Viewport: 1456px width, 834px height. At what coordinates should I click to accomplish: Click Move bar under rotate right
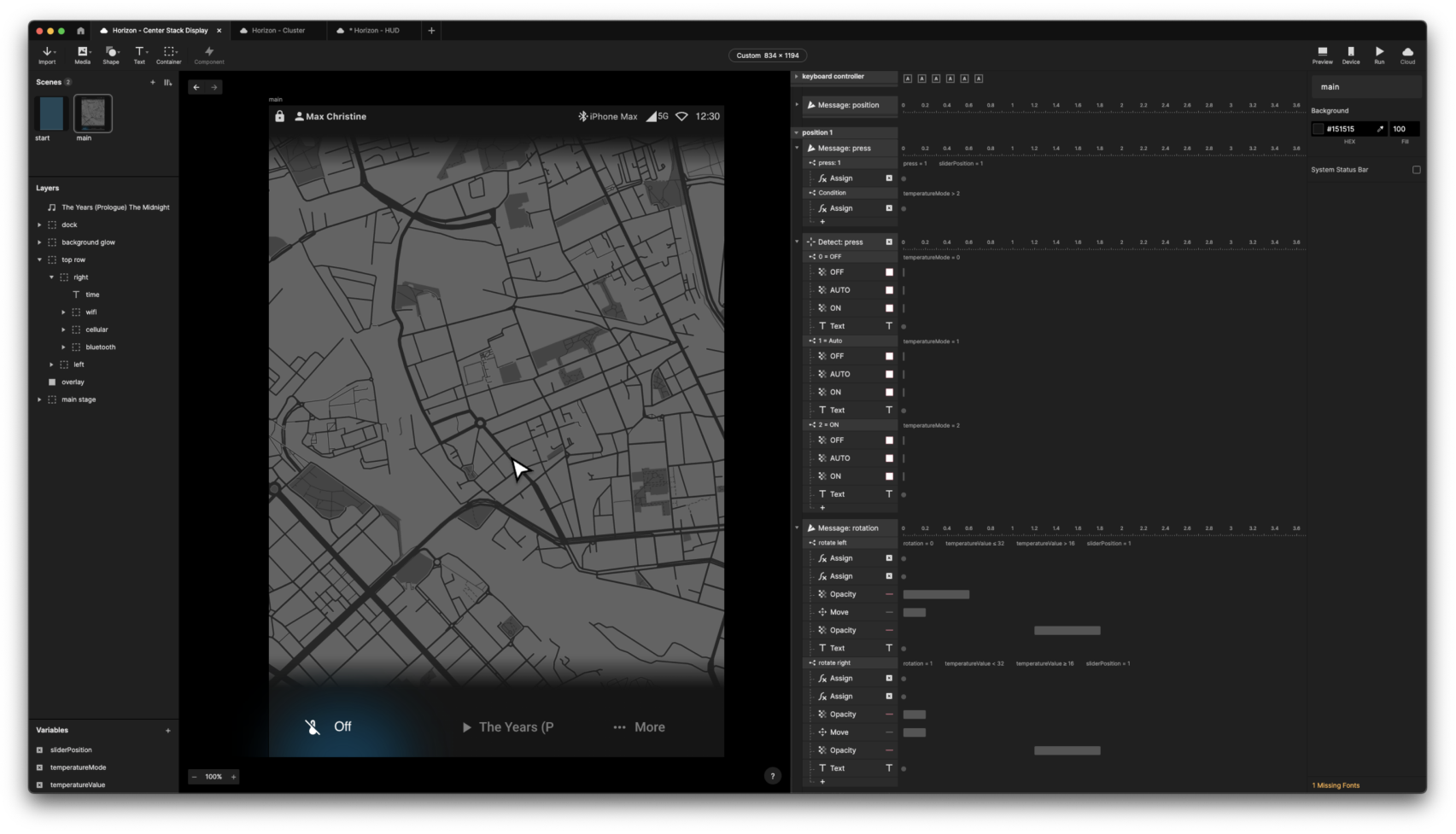point(915,733)
